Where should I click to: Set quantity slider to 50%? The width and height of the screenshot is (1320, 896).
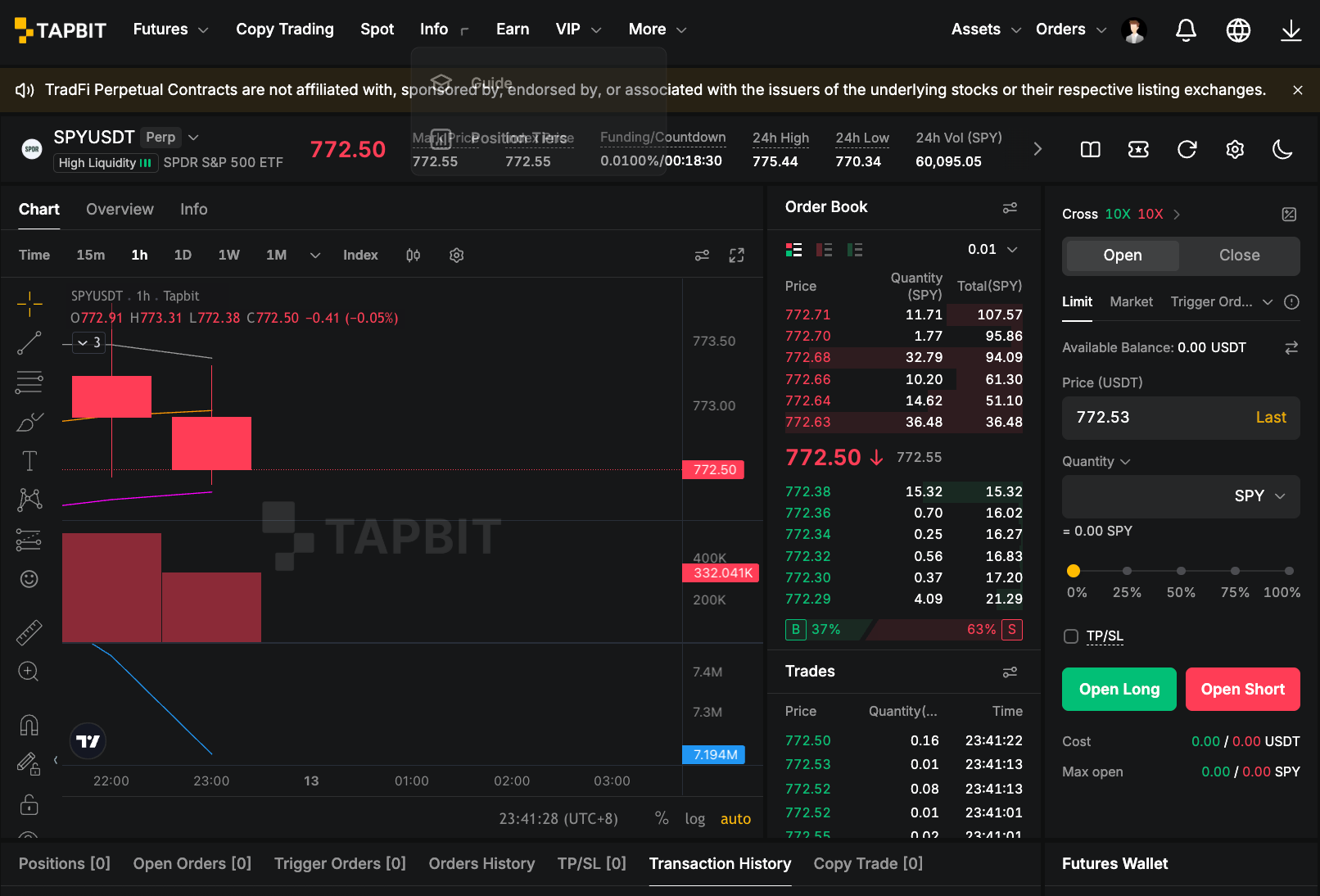[x=1181, y=571]
